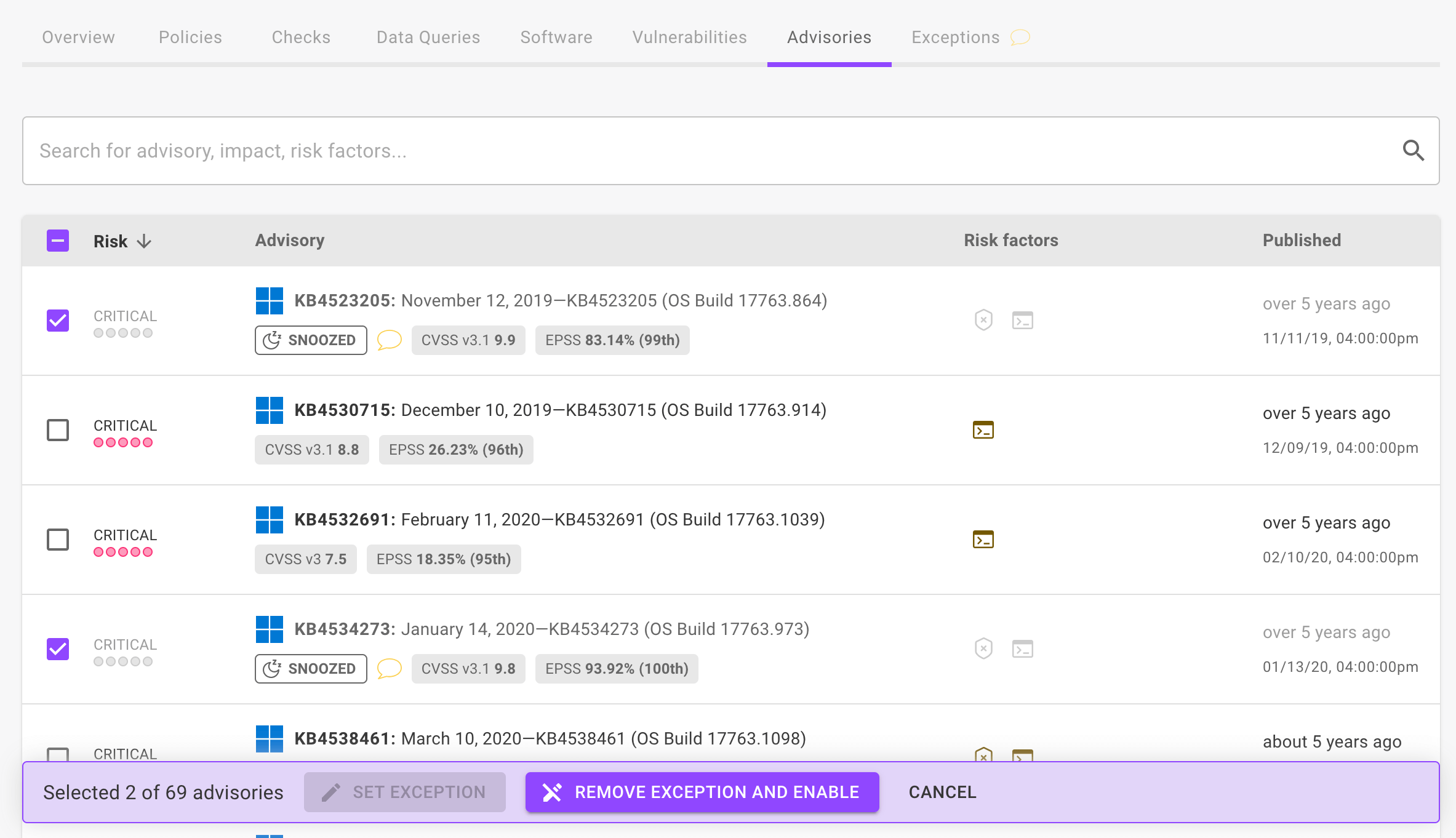The height and width of the screenshot is (838, 1456).
Task: Click the terminal risk factor icon on KB4532691
Action: [983, 540]
